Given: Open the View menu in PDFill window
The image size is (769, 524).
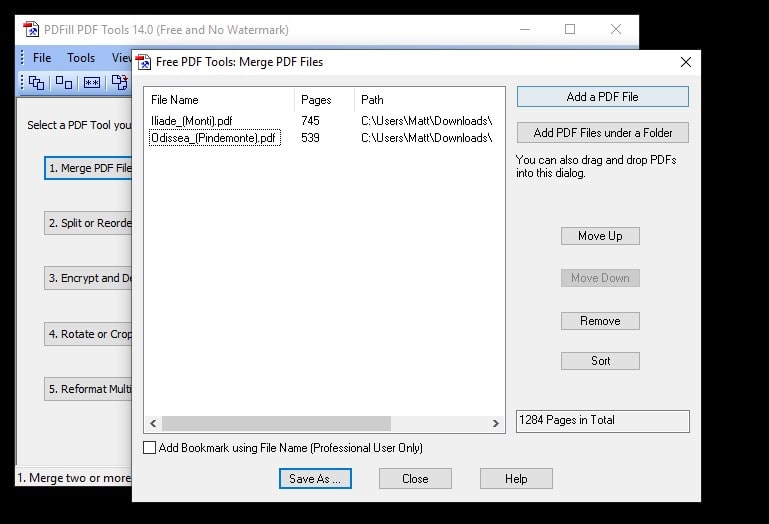Looking at the screenshot, I should (x=121, y=58).
